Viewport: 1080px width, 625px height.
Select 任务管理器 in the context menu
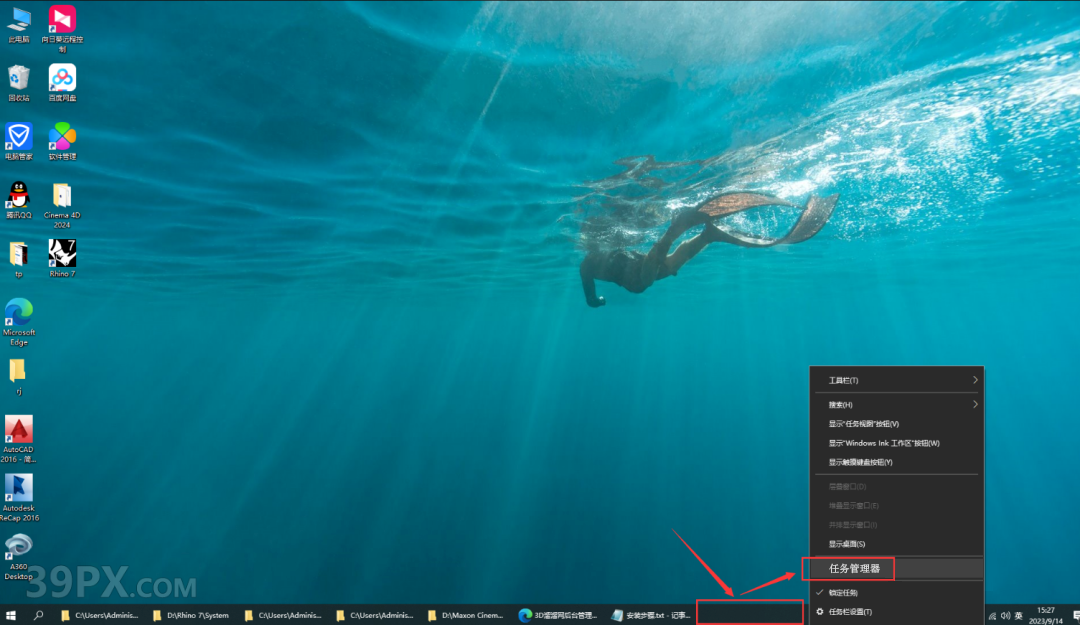pos(854,569)
